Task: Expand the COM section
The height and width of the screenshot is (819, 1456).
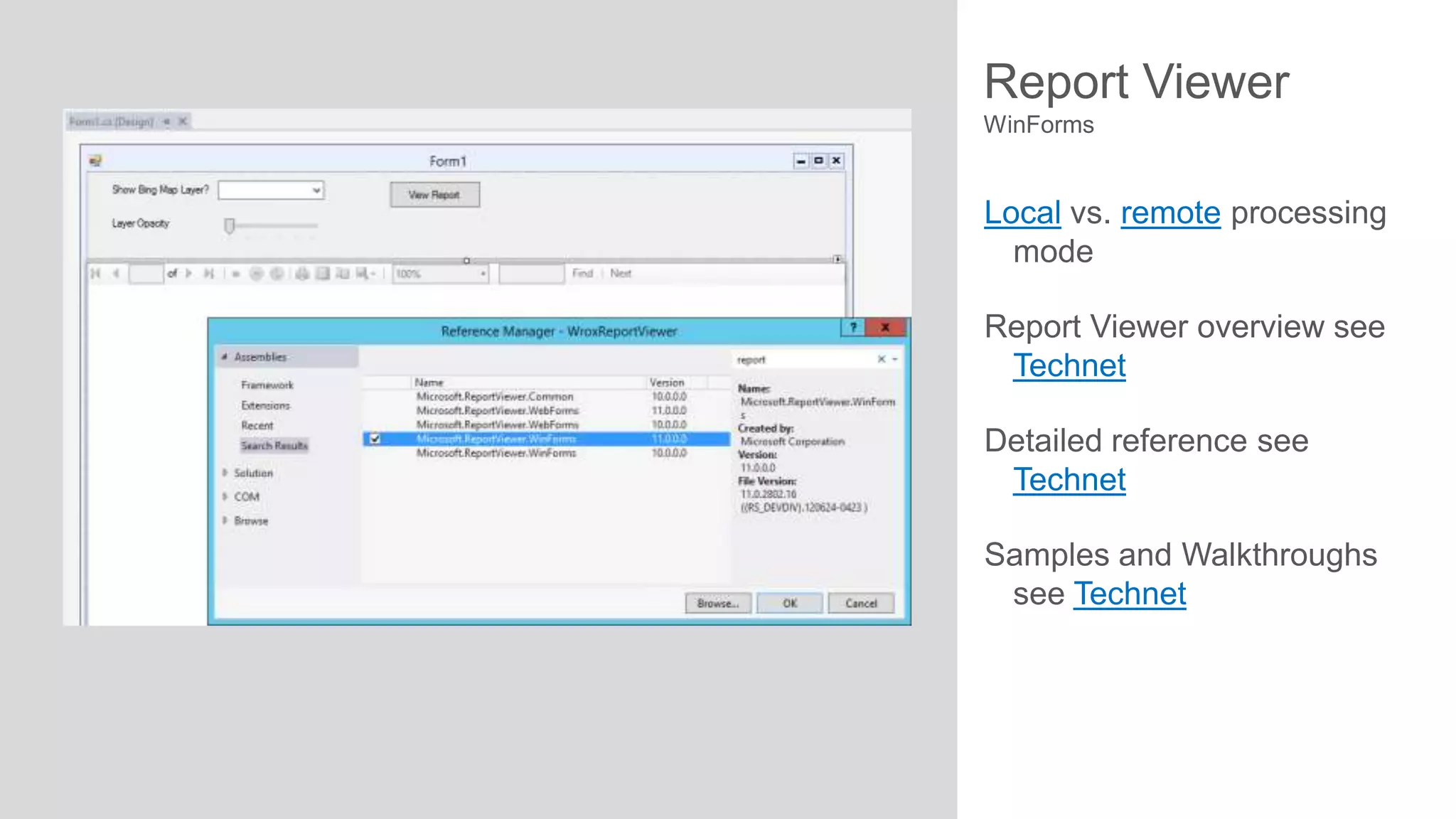Action: pos(225,496)
